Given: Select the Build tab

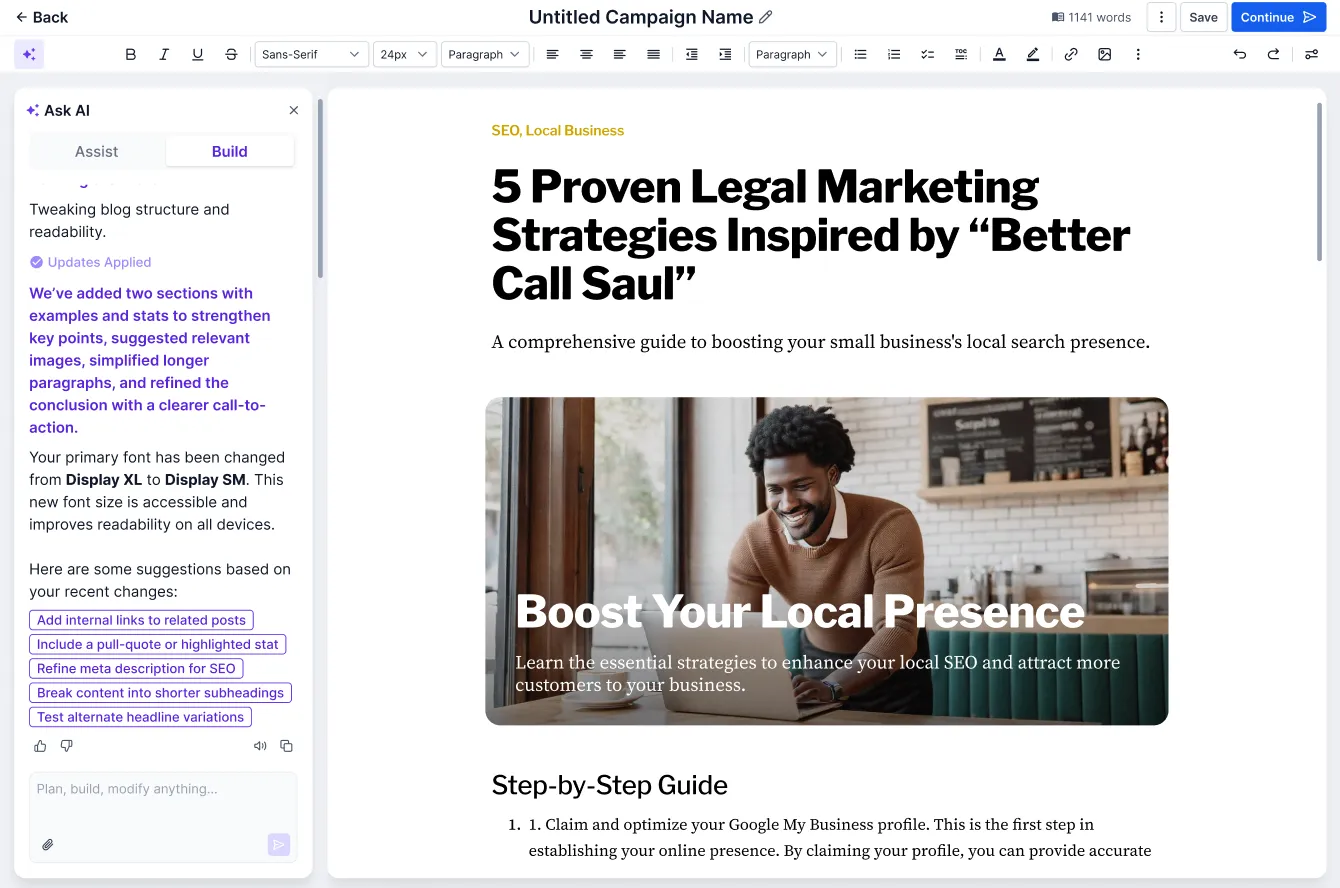Looking at the screenshot, I should (229, 151).
